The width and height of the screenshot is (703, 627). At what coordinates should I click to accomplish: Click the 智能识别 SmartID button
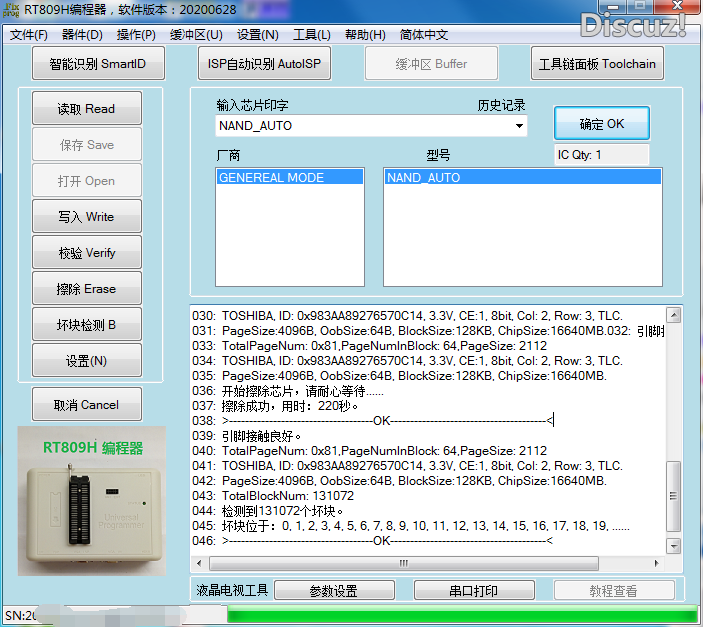97,64
